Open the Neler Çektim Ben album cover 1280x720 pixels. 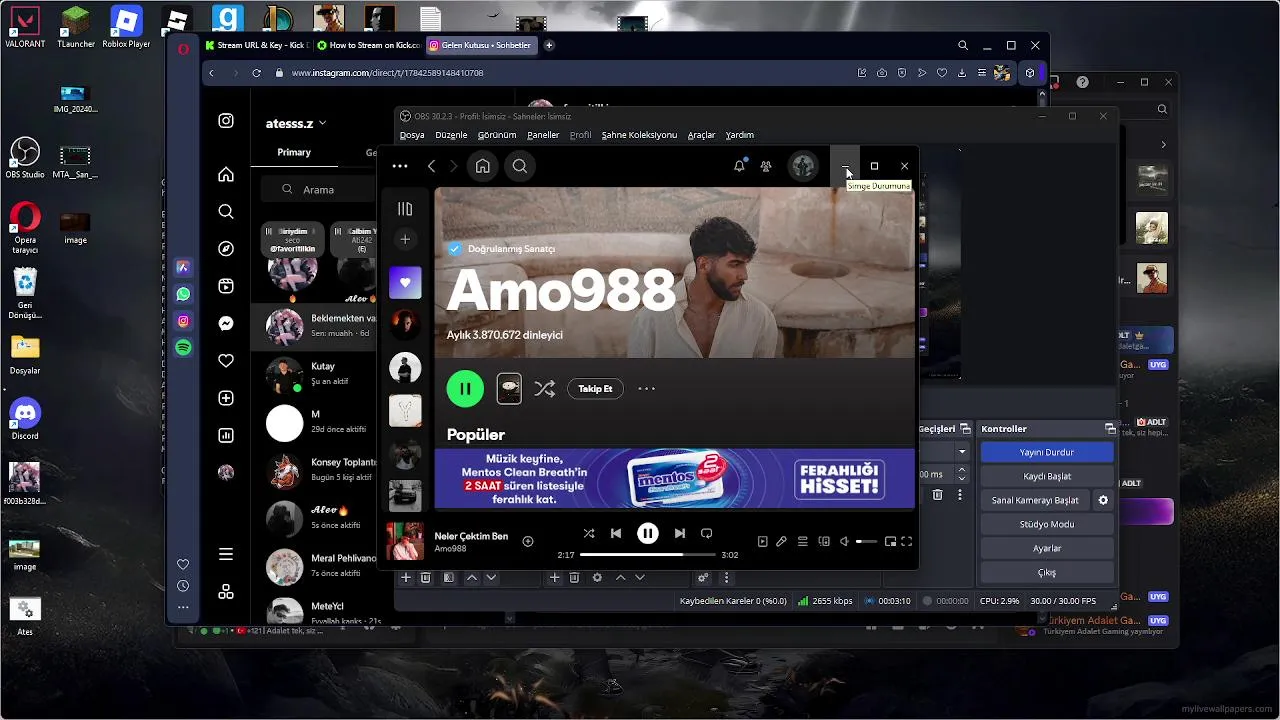point(405,541)
